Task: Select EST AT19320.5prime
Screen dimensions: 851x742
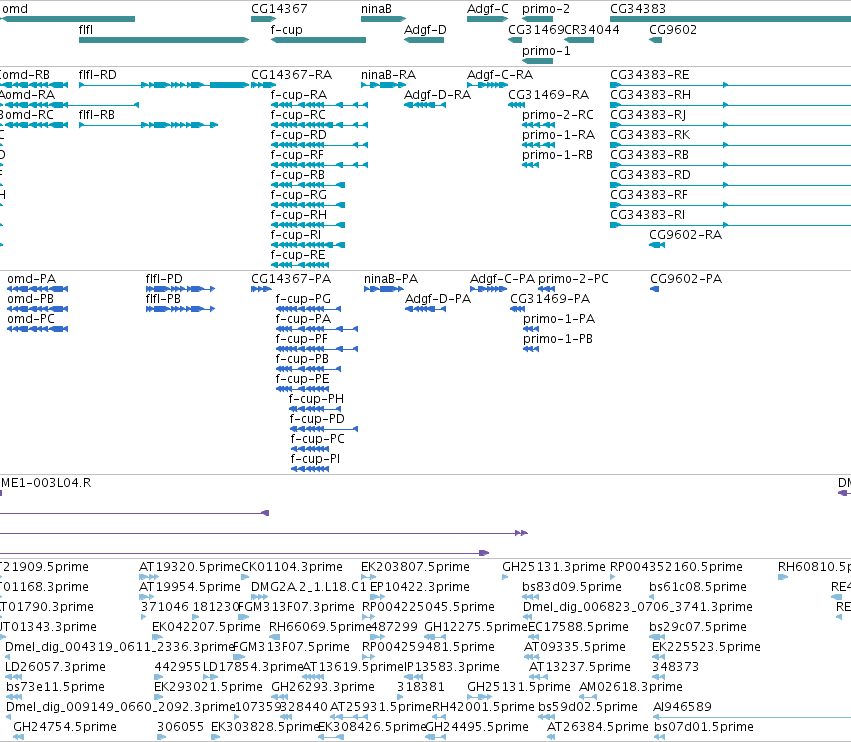Action: (149, 577)
